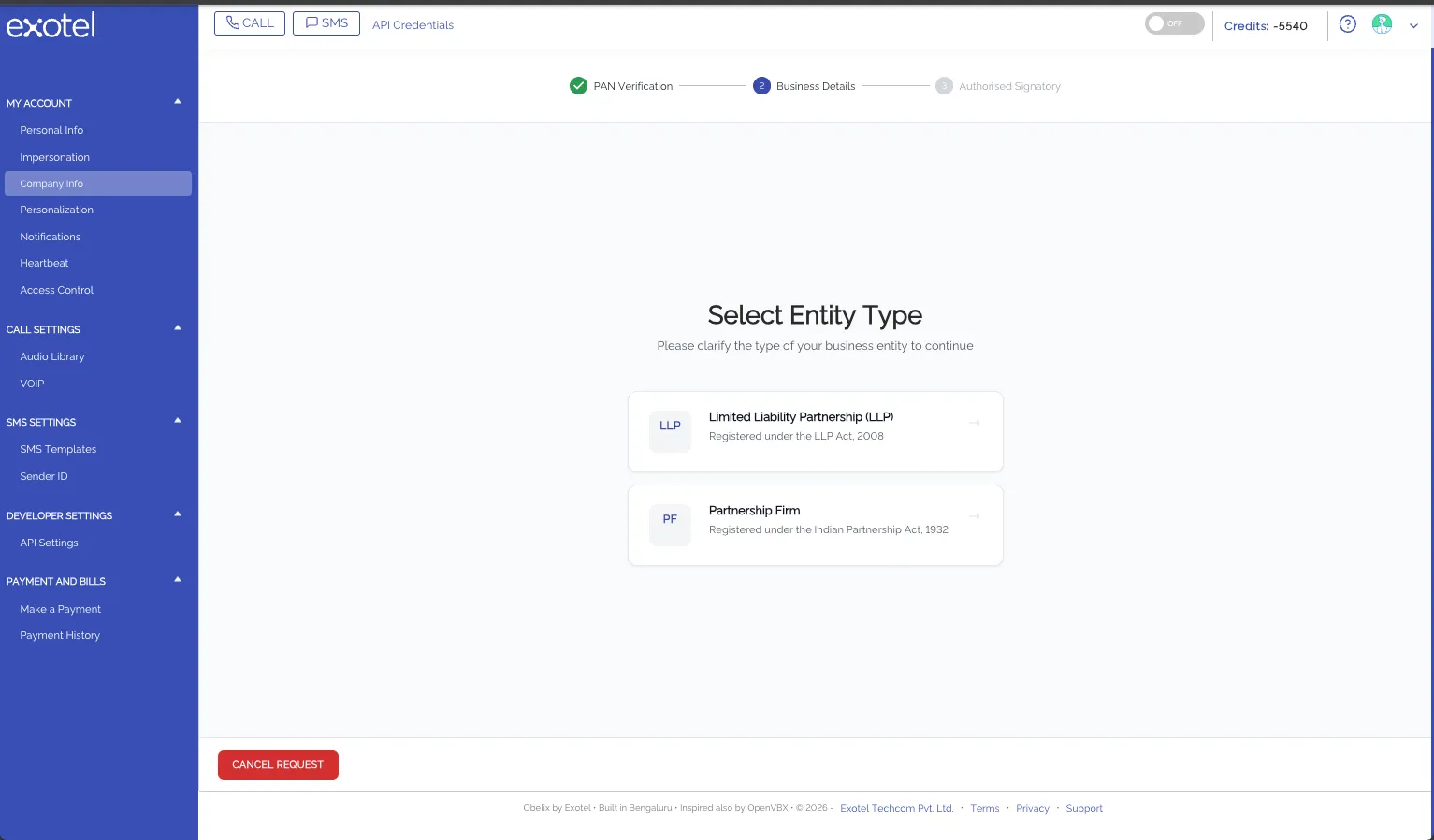Collapse the SMS SETTINGS section

pos(178,421)
